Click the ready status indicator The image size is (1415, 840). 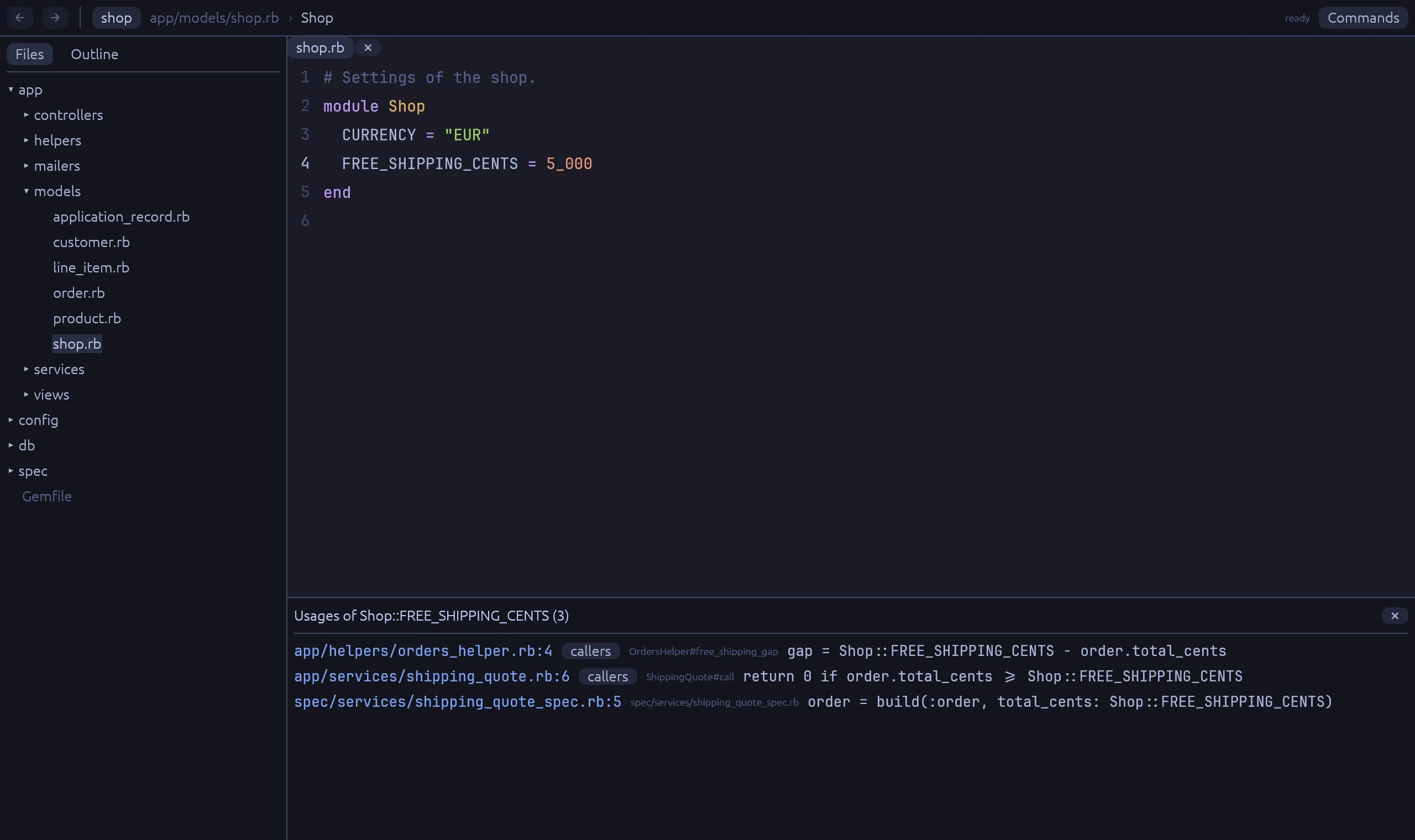pyautogui.click(x=1297, y=18)
